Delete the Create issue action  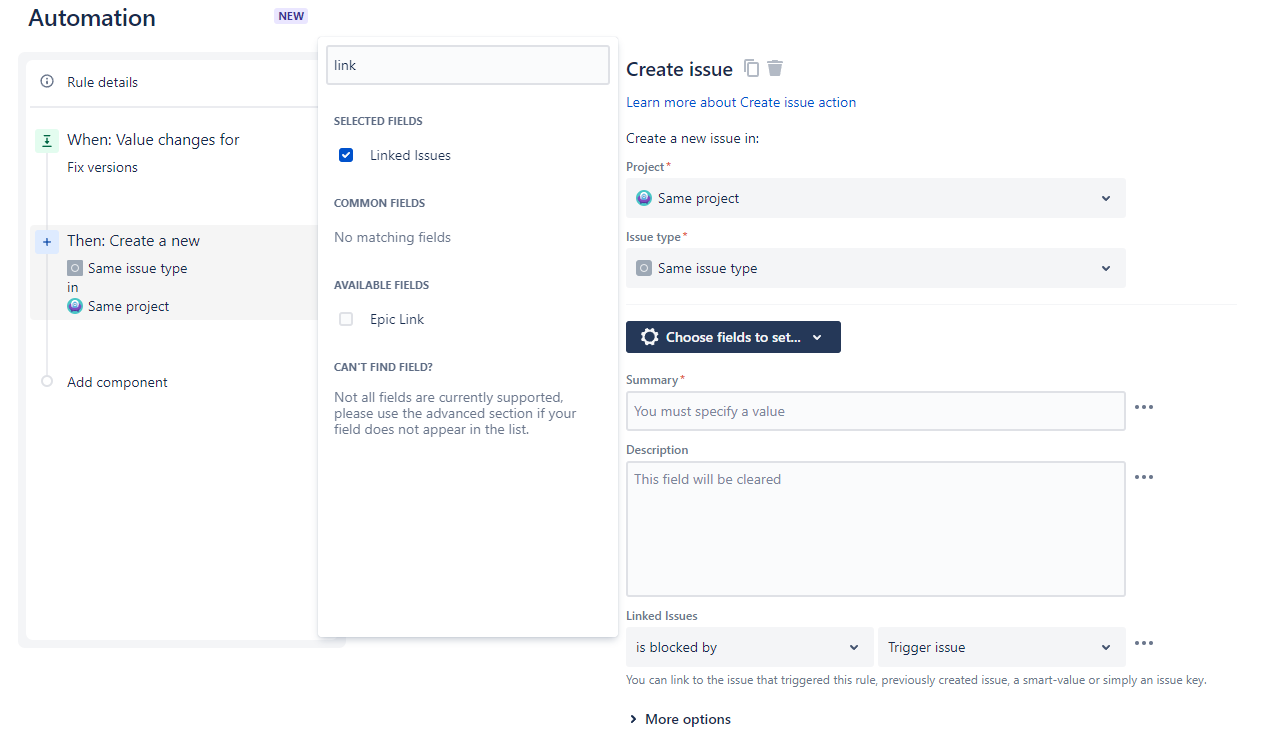click(x=775, y=68)
